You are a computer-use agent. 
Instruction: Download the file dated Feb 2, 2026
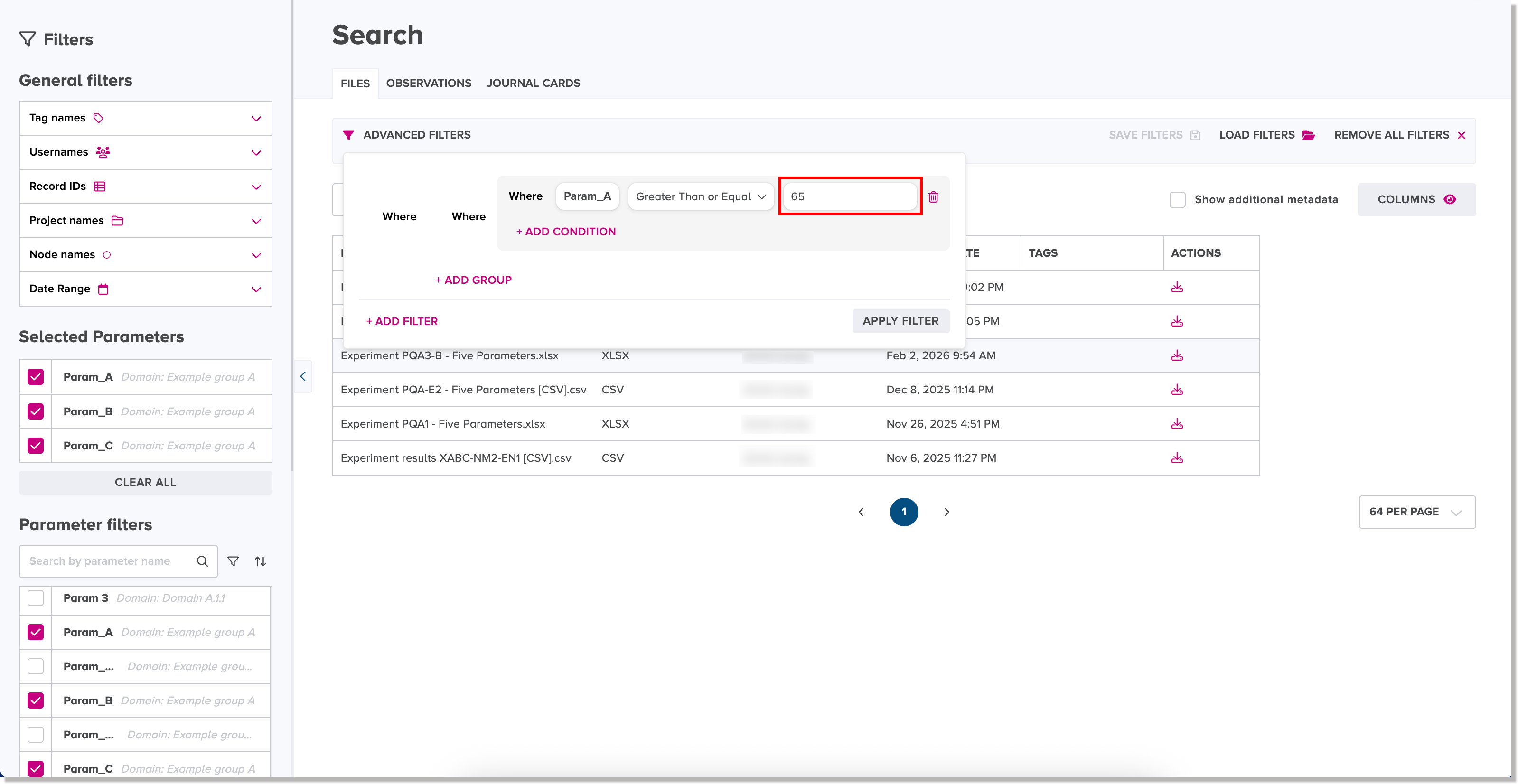tap(1177, 355)
